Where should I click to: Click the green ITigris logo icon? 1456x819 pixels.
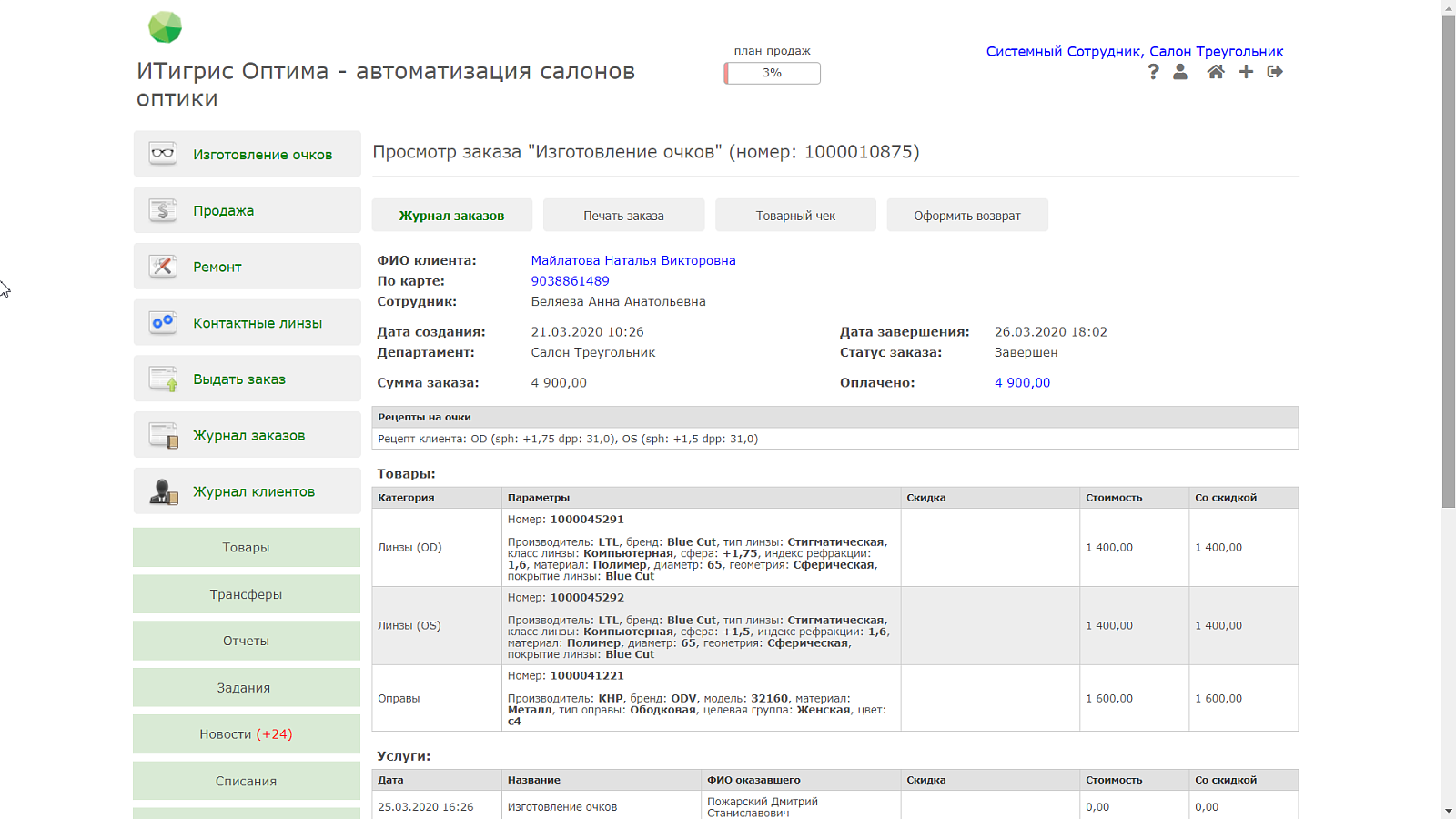(165, 27)
